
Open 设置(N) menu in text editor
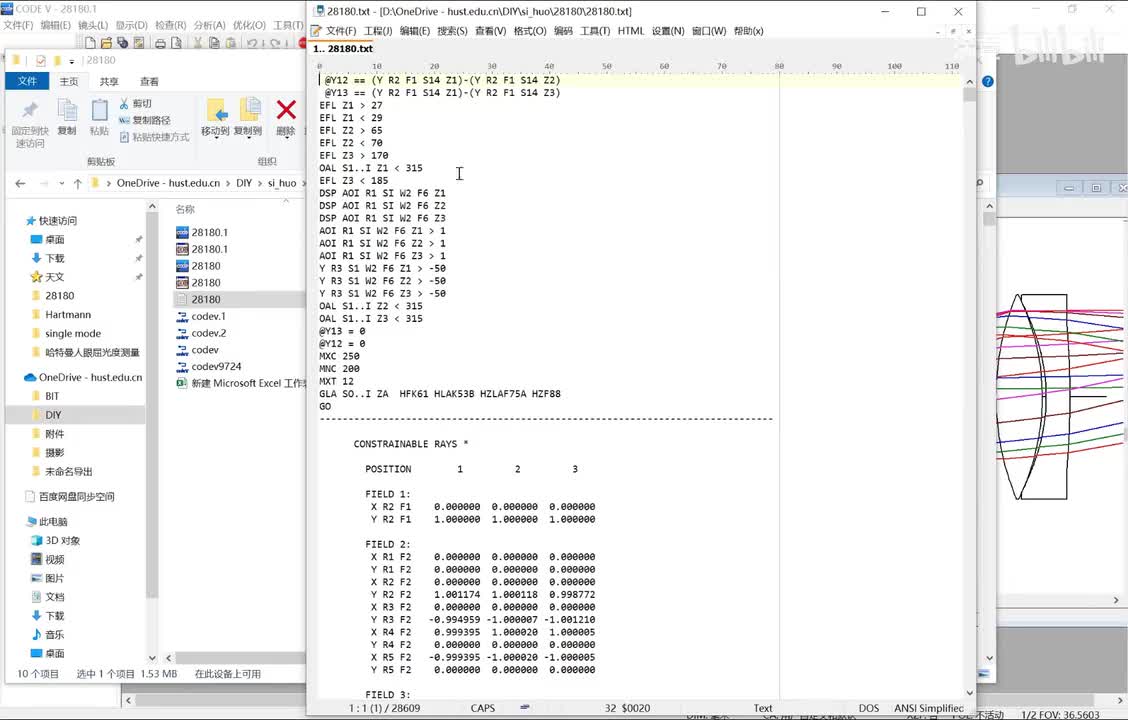pos(668,31)
